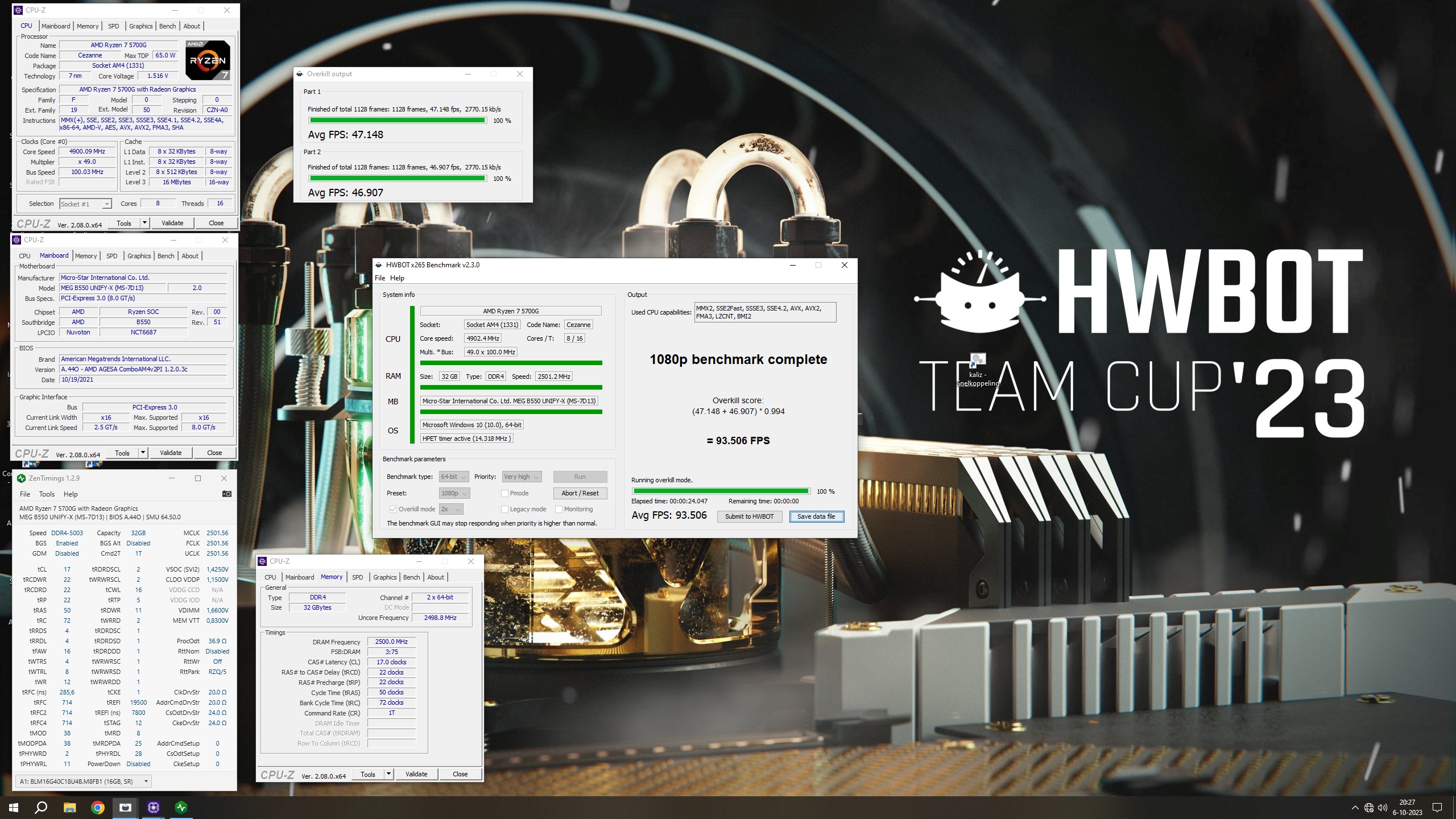Open File Explorer from taskbar
Screen dimensions: 1456x819
pos(69,807)
